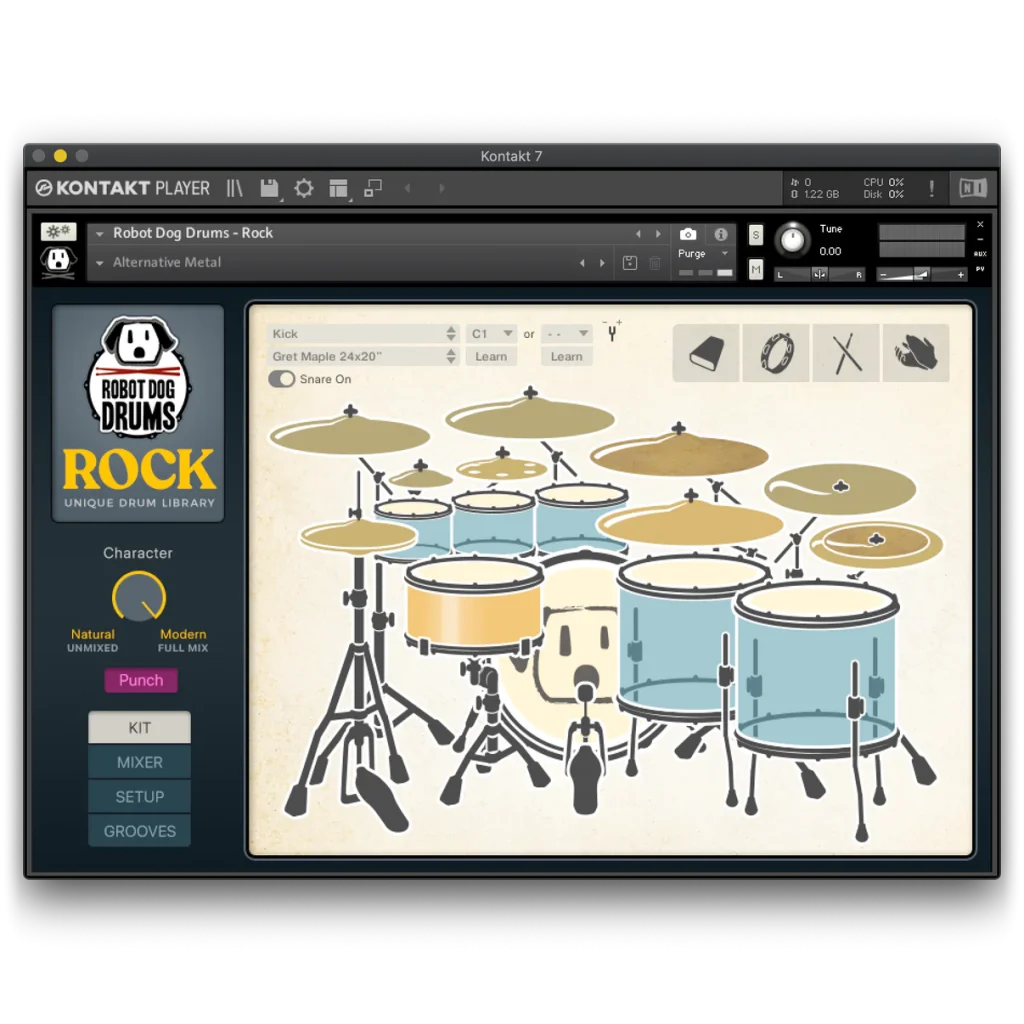
Task: Expand the Alternative Metal snapshot menu
Action: [99, 263]
